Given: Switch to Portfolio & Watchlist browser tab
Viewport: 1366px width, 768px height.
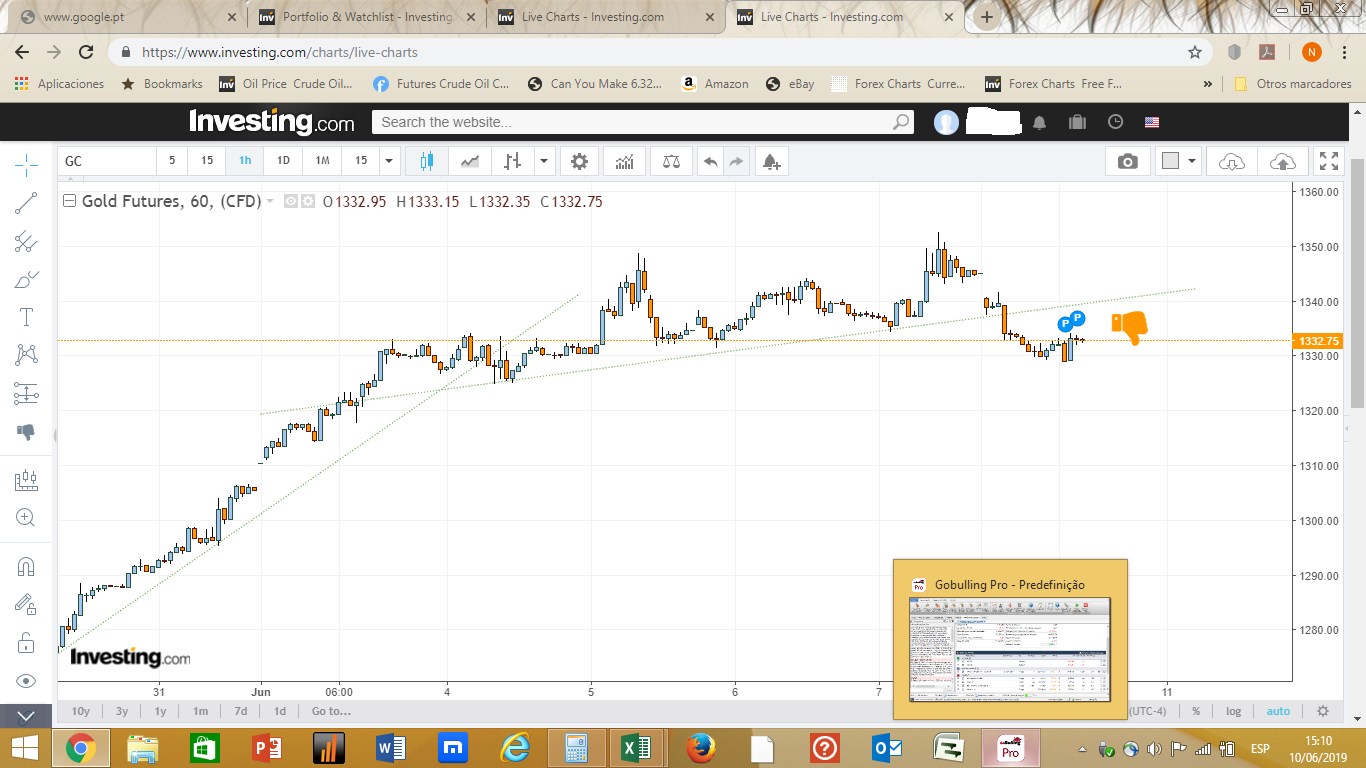Looking at the screenshot, I should point(368,17).
